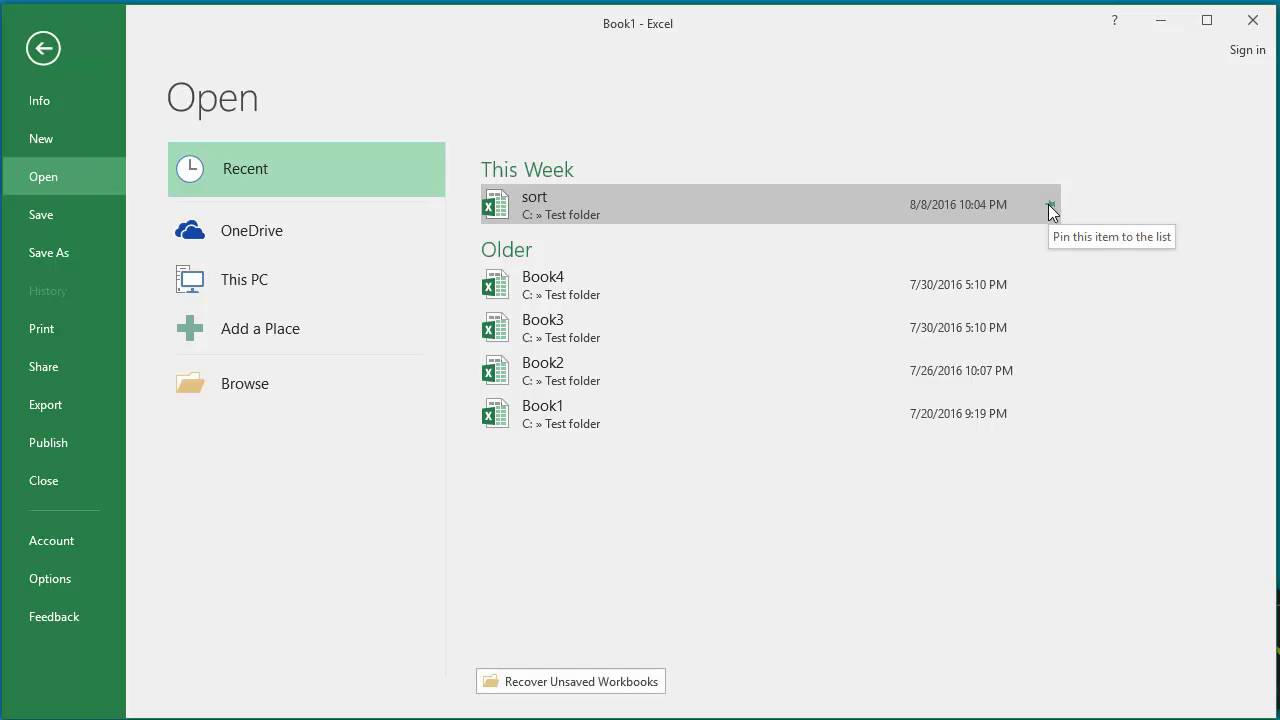Select Export from the sidebar
Viewport: 1280px width, 720px height.
(x=45, y=404)
